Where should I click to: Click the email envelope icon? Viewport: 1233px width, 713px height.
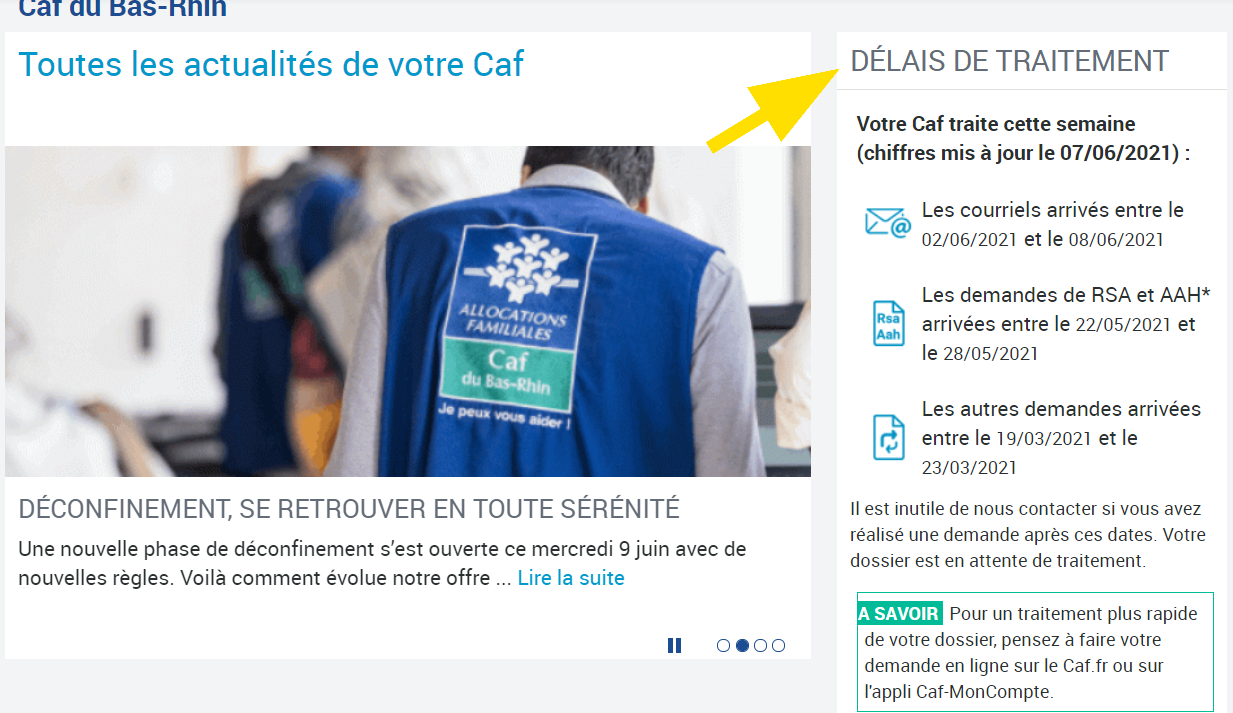[x=888, y=221]
